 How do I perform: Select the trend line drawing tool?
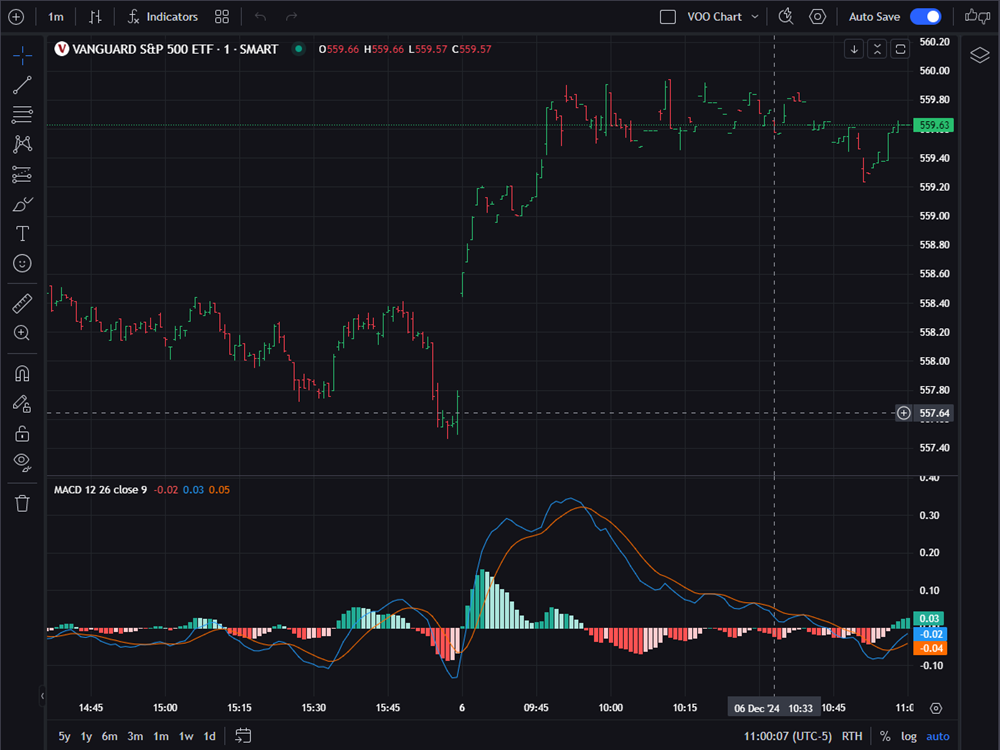point(22,85)
